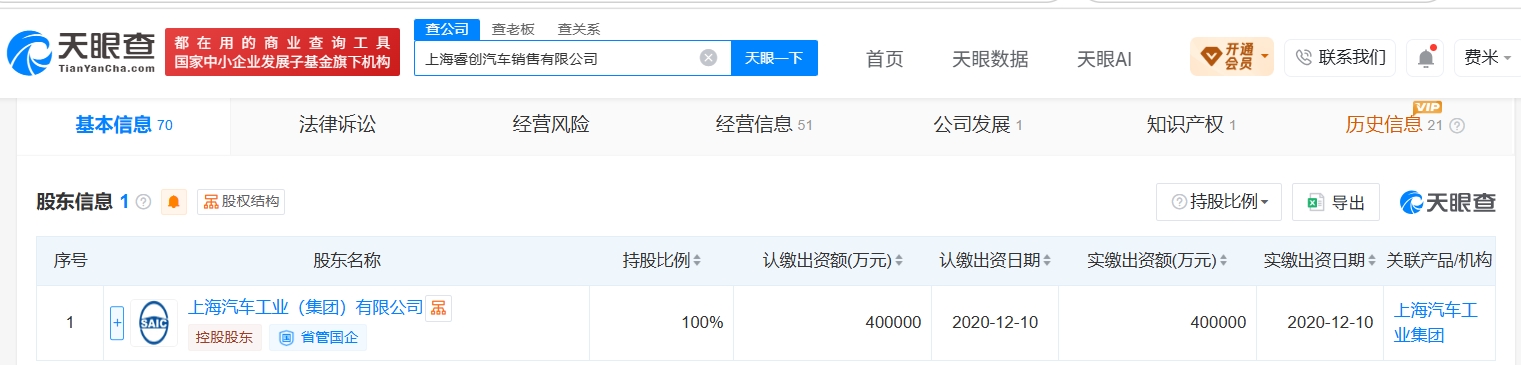Image resolution: width=1521 pixels, height=365 pixels.
Task: Click the notification bell in top bar
Action: coord(1426,58)
